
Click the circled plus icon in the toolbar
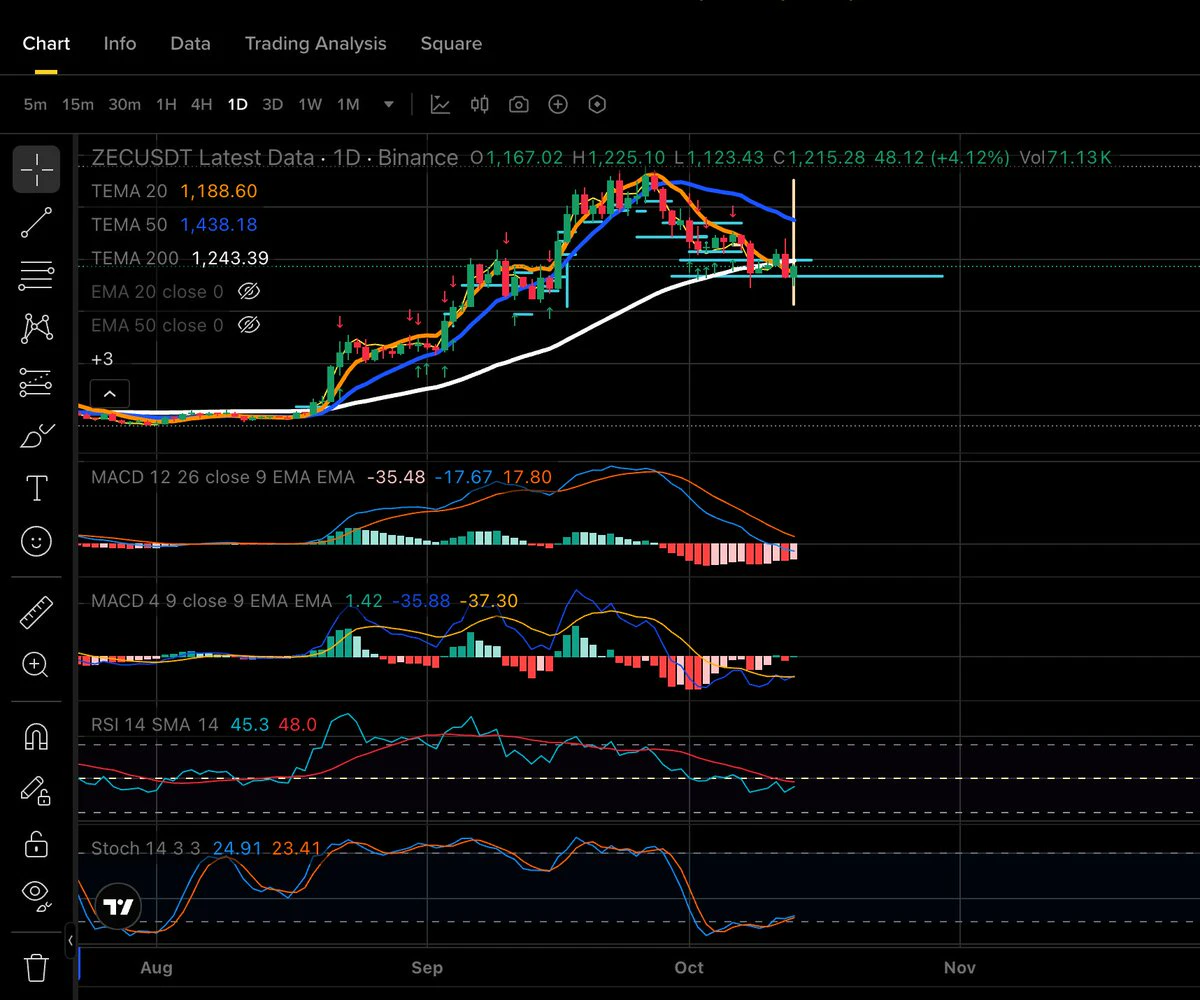[558, 104]
